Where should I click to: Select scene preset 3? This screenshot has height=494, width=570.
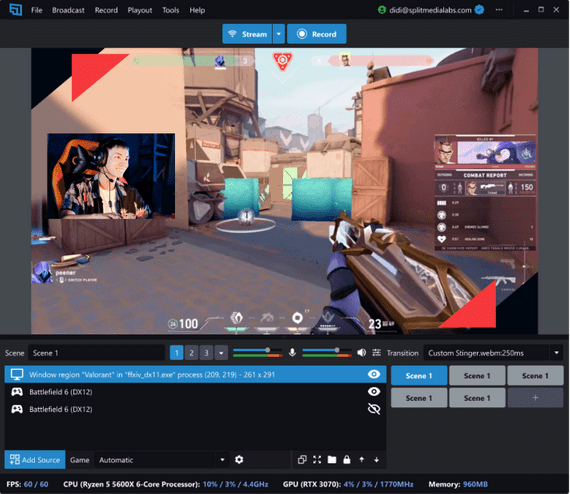[x=206, y=353]
